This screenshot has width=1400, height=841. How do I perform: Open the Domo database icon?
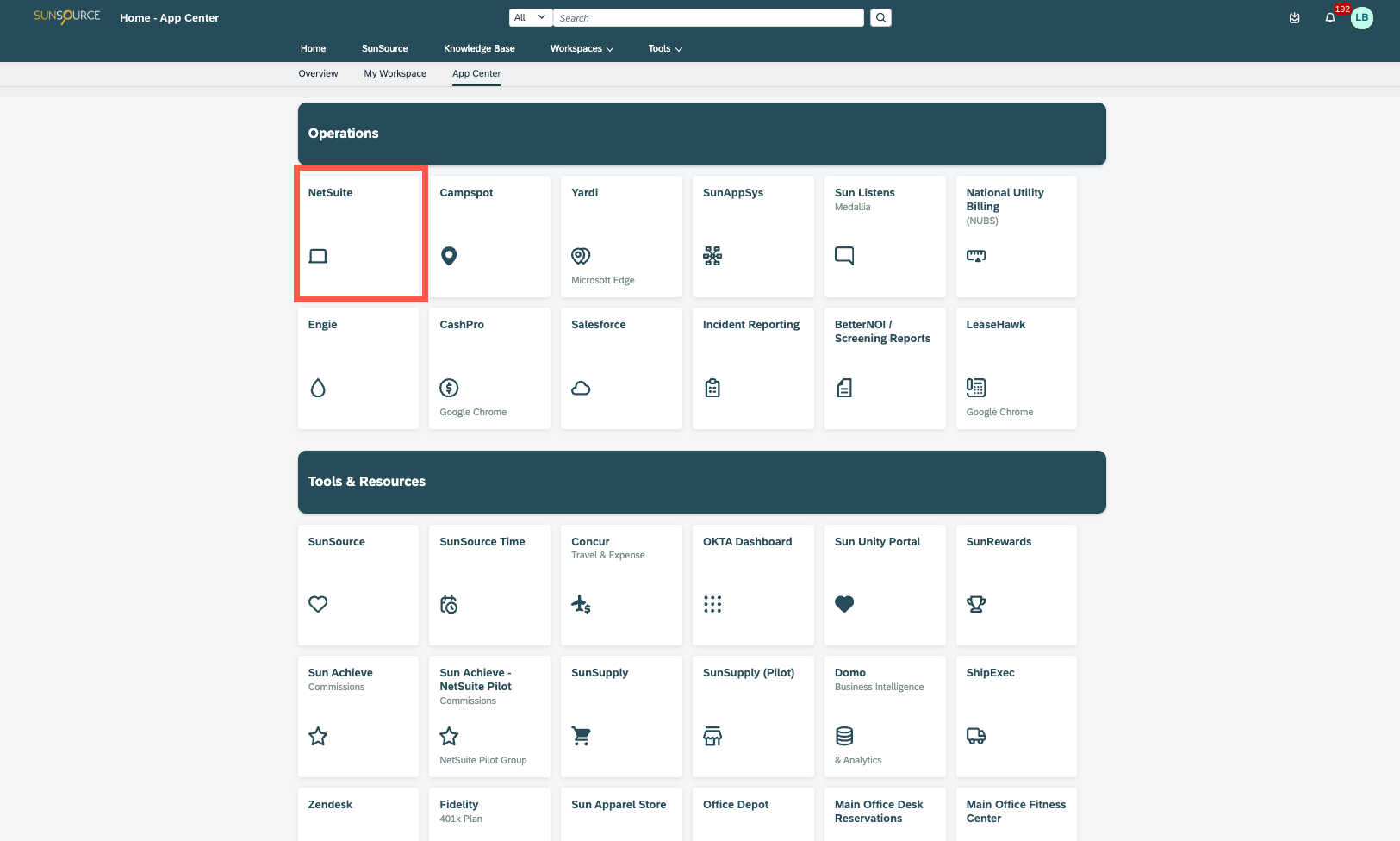click(x=844, y=736)
